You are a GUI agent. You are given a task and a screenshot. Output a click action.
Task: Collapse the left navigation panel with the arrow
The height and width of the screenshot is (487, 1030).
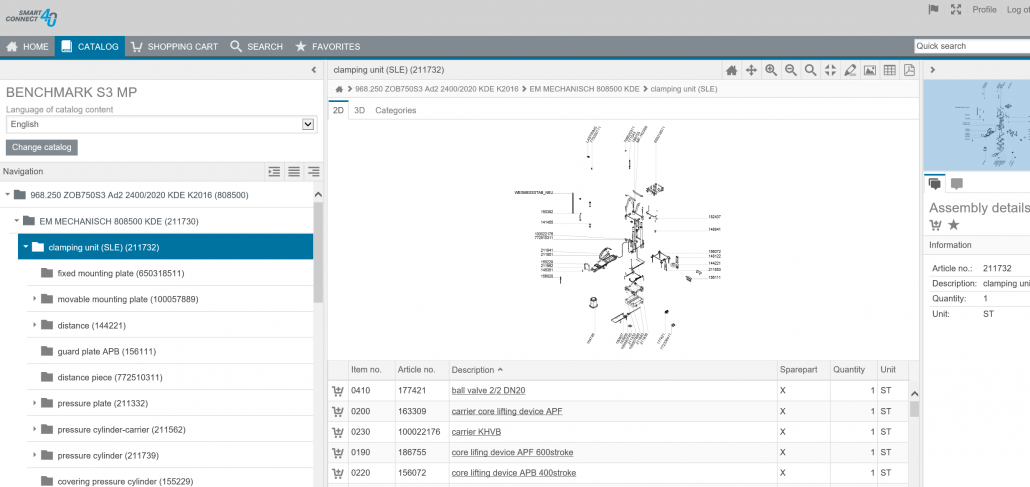tap(314, 70)
